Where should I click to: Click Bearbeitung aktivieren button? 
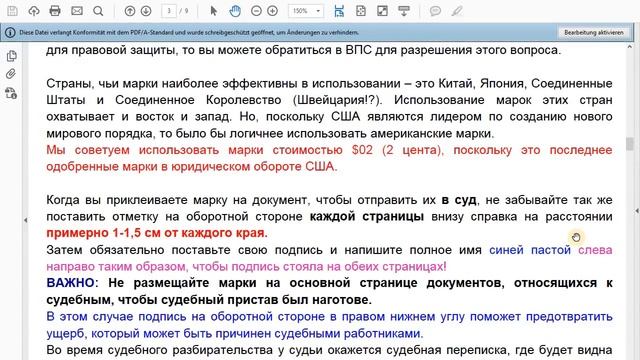pyautogui.click(x=594, y=32)
